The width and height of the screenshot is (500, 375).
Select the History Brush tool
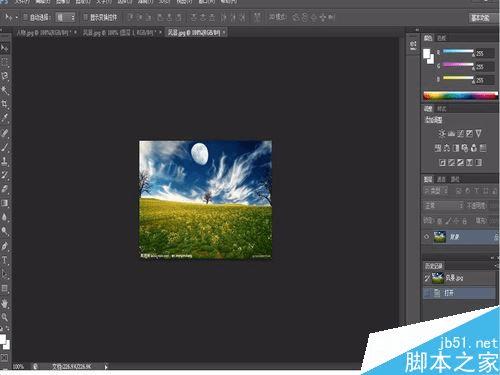point(5,175)
